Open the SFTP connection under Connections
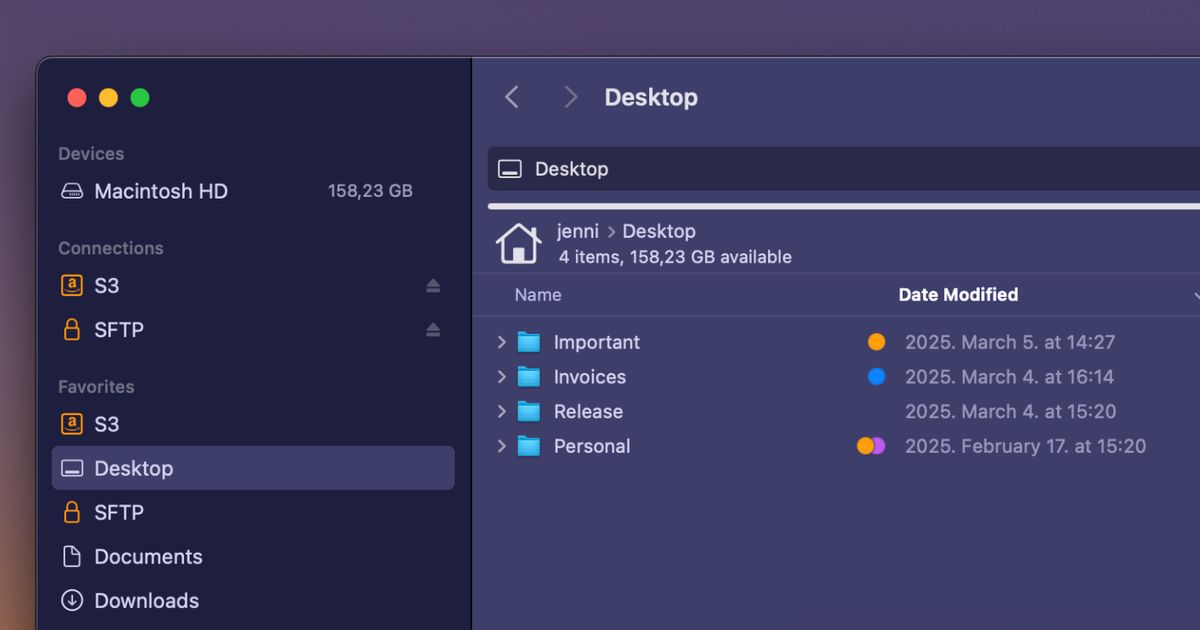Image resolution: width=1200 pixels, height=630 pixels. pyautogui.click(x=253, y=330)
